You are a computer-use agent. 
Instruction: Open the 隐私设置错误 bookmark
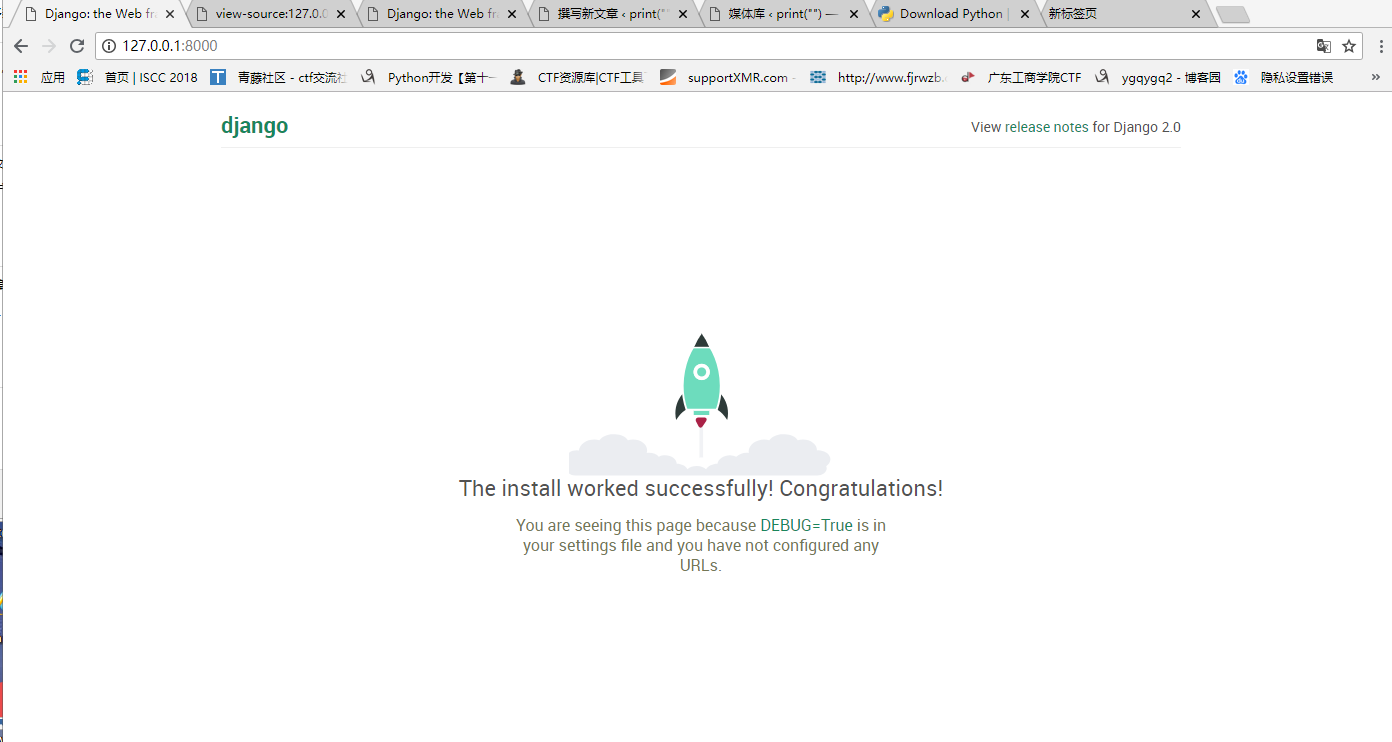(1284, 77)
